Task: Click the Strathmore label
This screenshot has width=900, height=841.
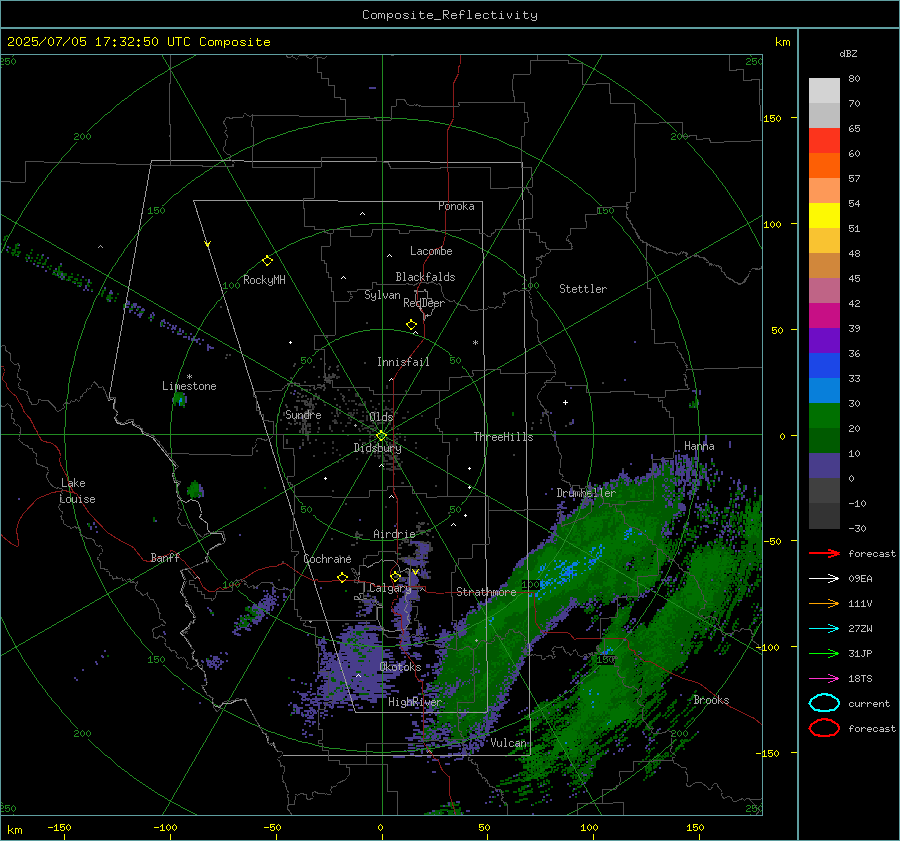Action: [x=486, y=592]
